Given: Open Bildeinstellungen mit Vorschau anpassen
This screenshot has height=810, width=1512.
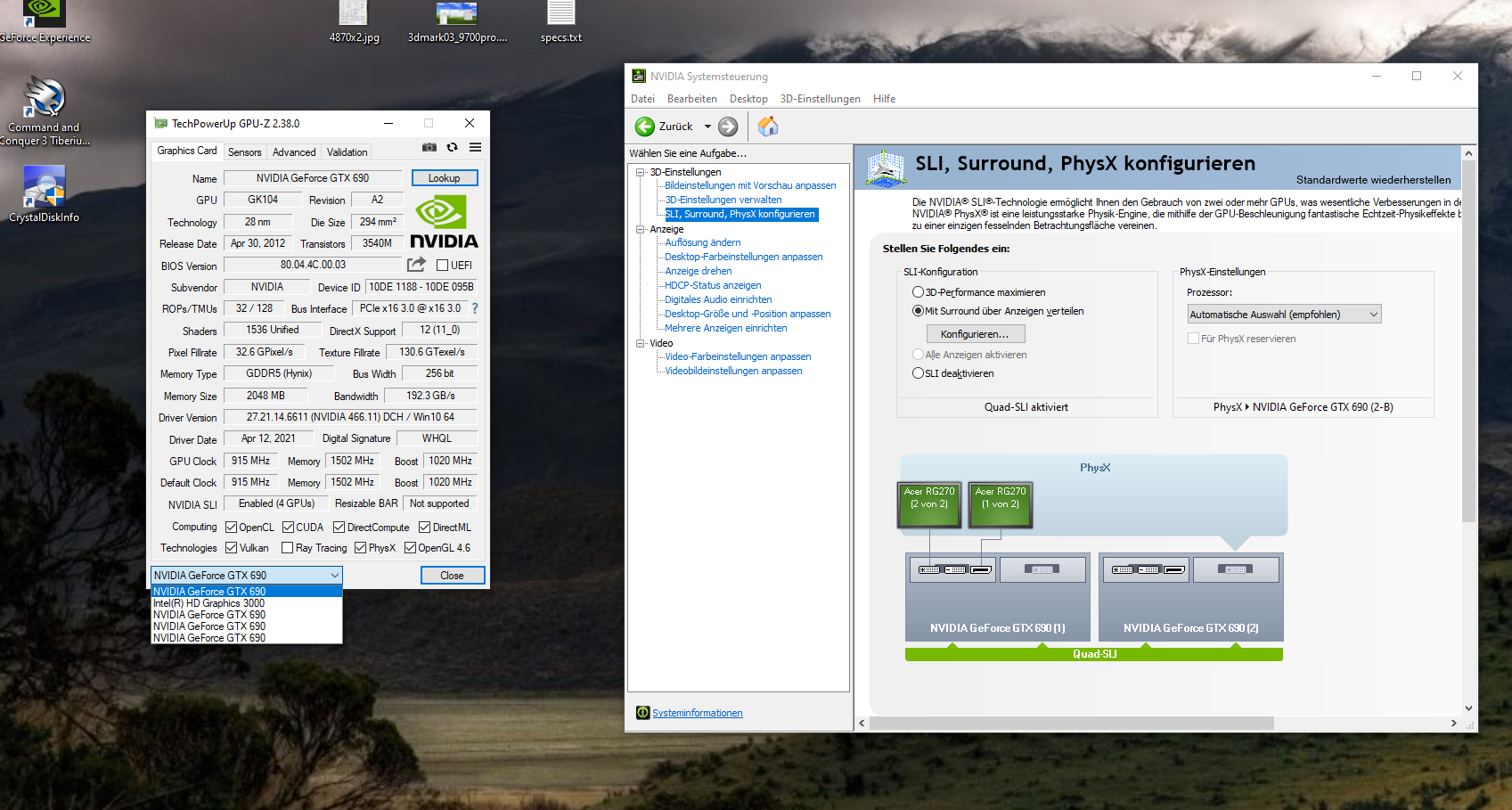Looking at the screenshot, I should [x=750, y=185].
